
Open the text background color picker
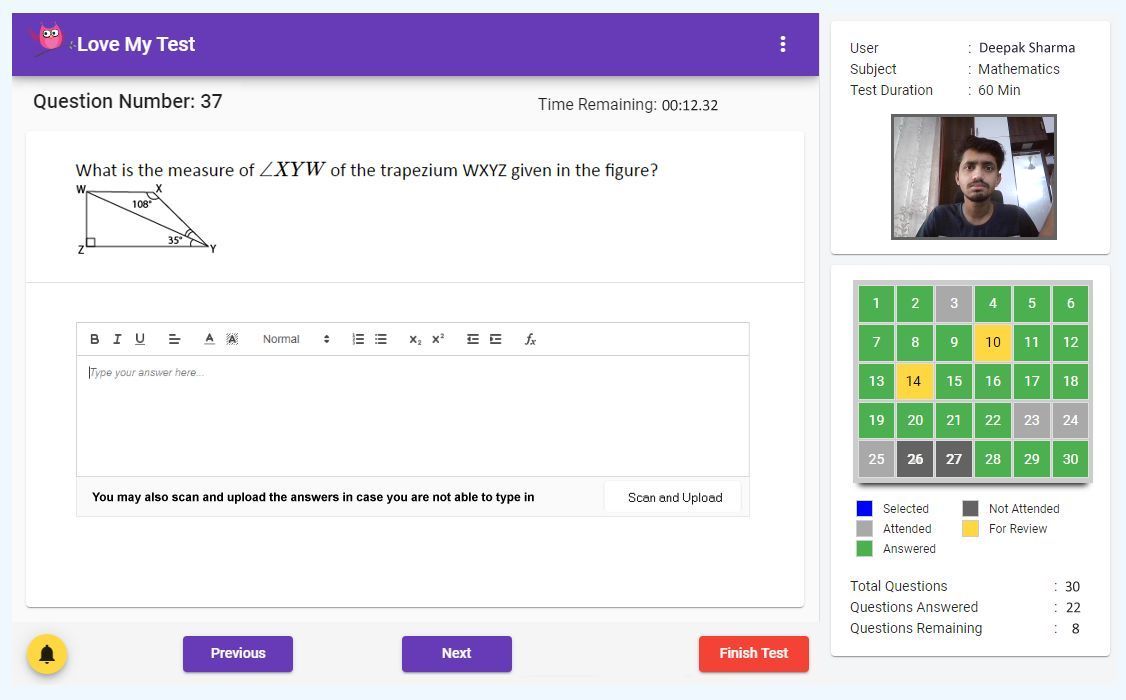232,339
